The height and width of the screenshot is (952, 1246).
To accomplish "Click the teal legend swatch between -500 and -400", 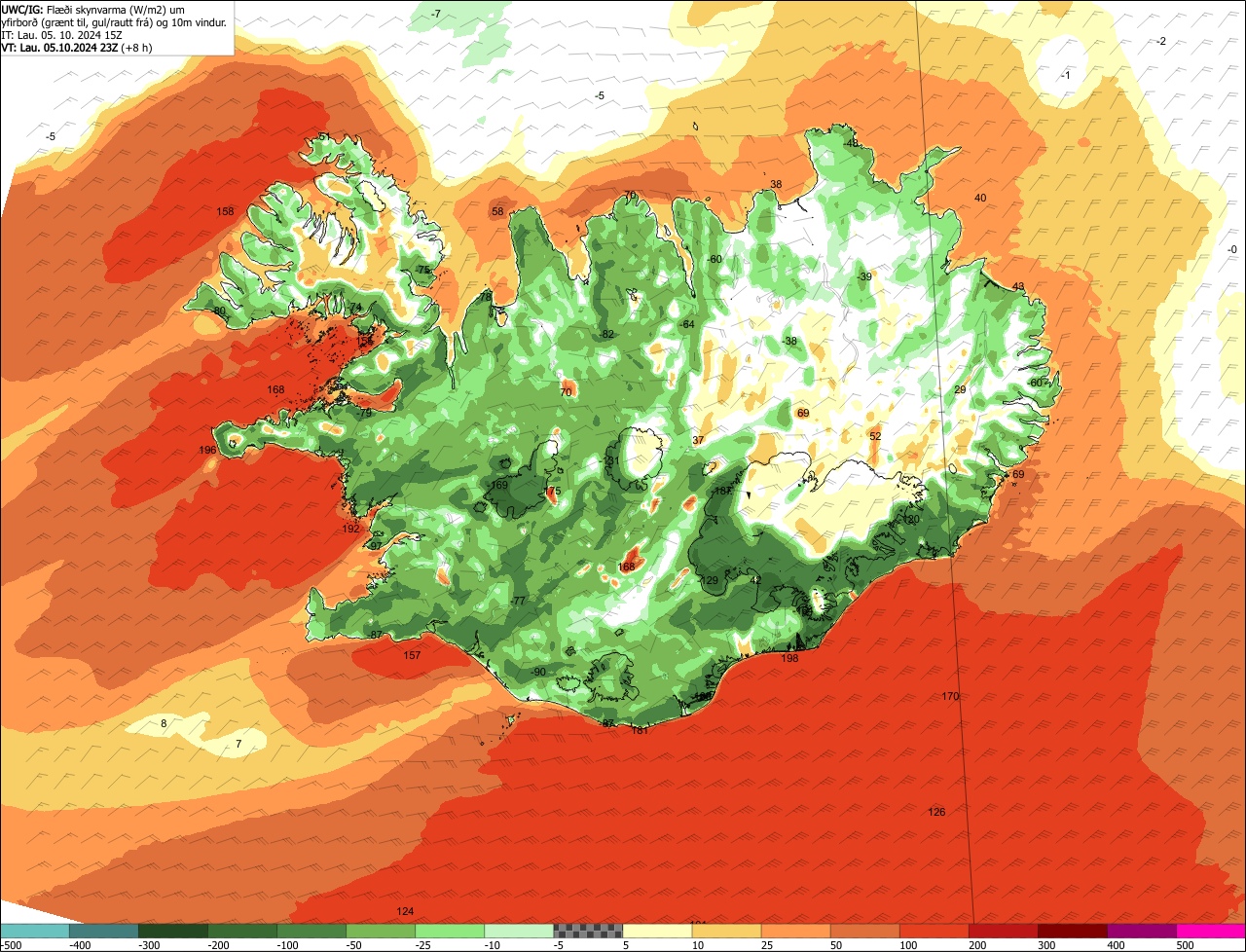I will click(34, 931).
